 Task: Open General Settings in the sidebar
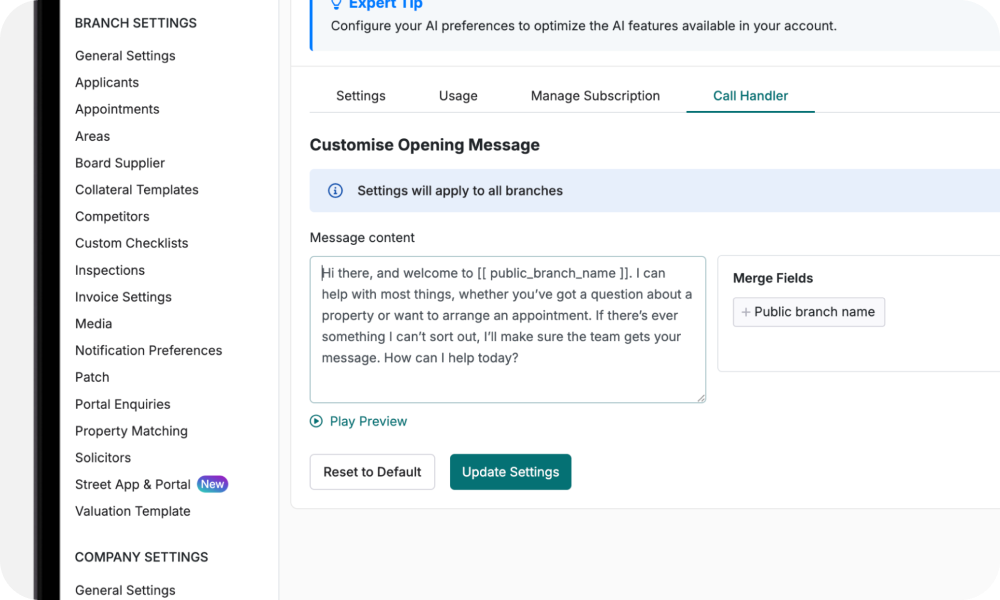(125, 55)
